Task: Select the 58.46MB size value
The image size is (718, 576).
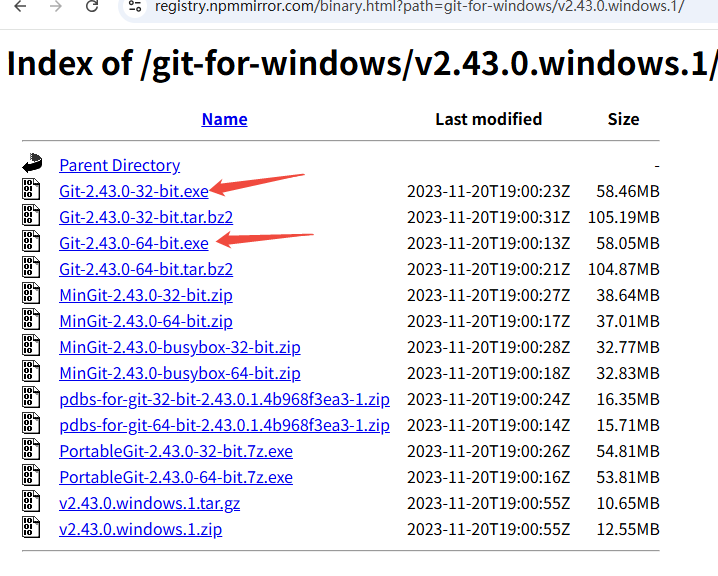Action: click(x=628, y=191)
